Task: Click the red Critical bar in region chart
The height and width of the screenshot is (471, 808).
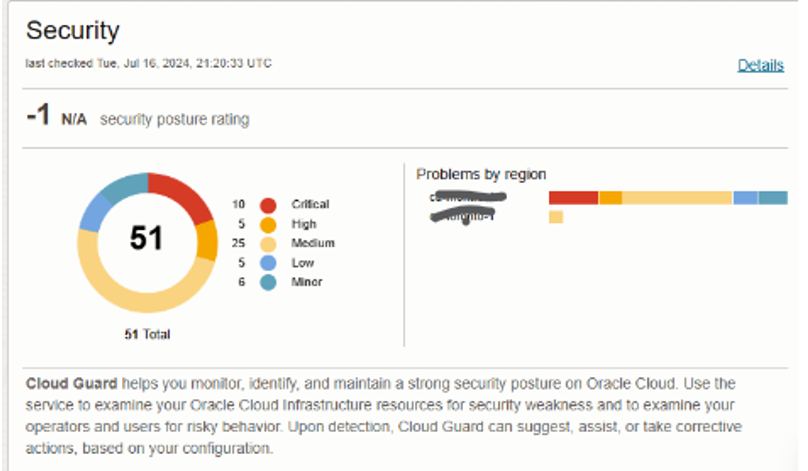Action: 573,198
